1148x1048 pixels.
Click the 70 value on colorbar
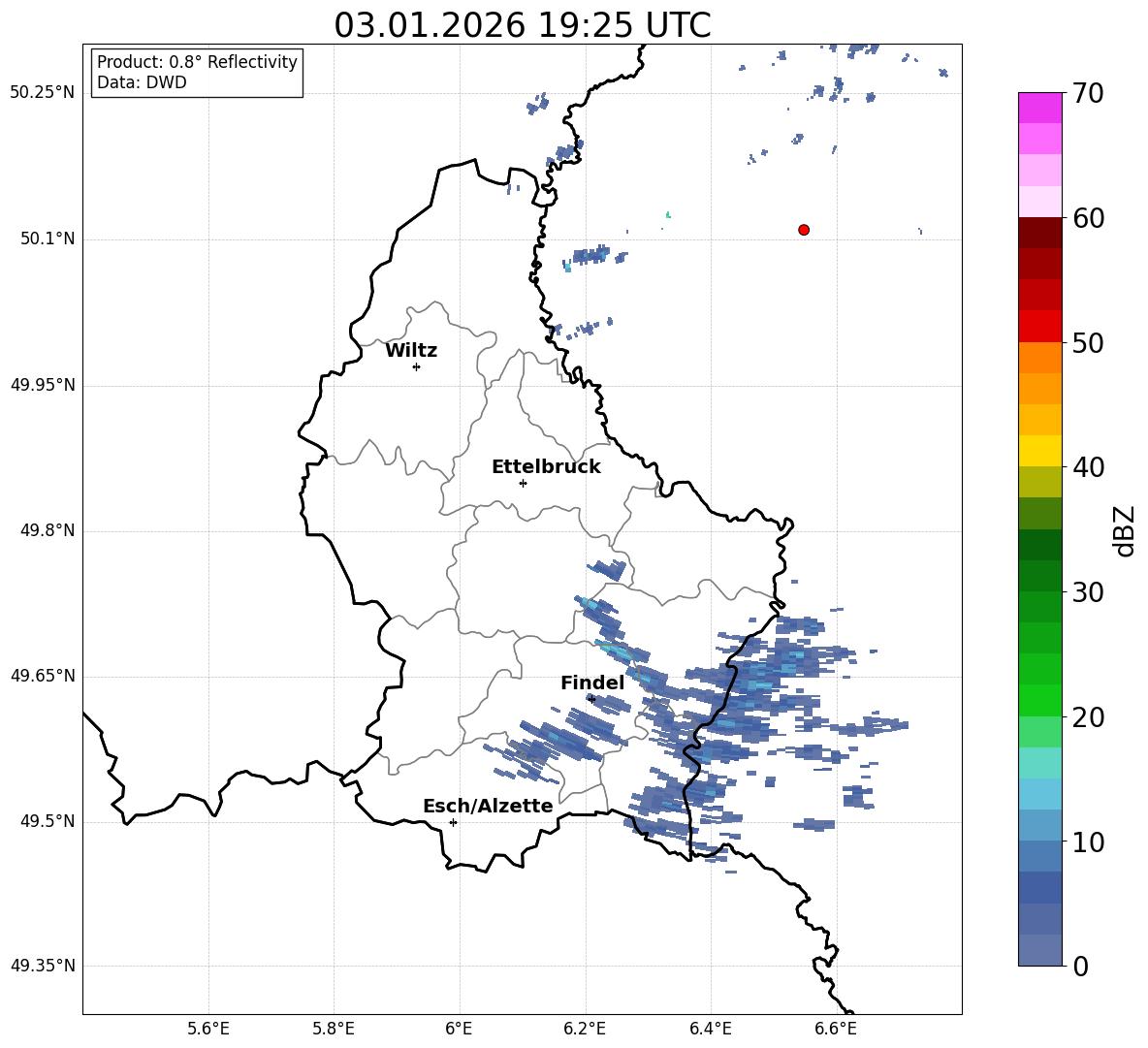[1088, 94]
